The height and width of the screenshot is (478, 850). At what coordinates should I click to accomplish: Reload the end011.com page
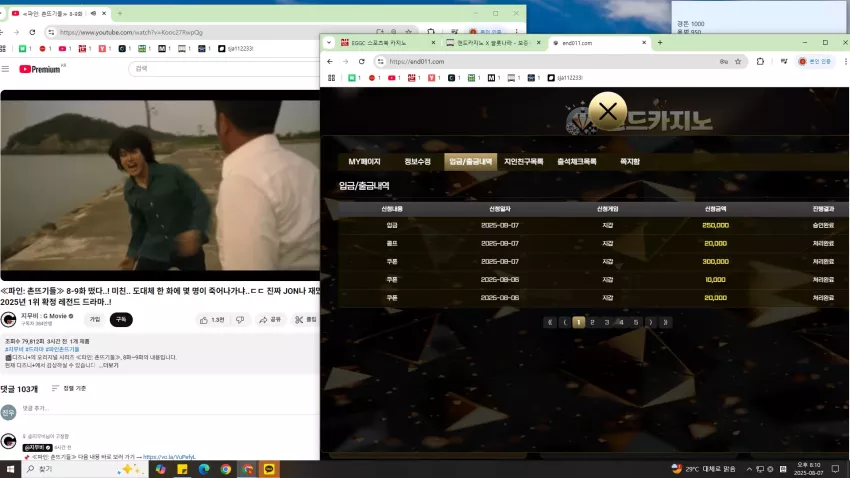tap(362, 62)
